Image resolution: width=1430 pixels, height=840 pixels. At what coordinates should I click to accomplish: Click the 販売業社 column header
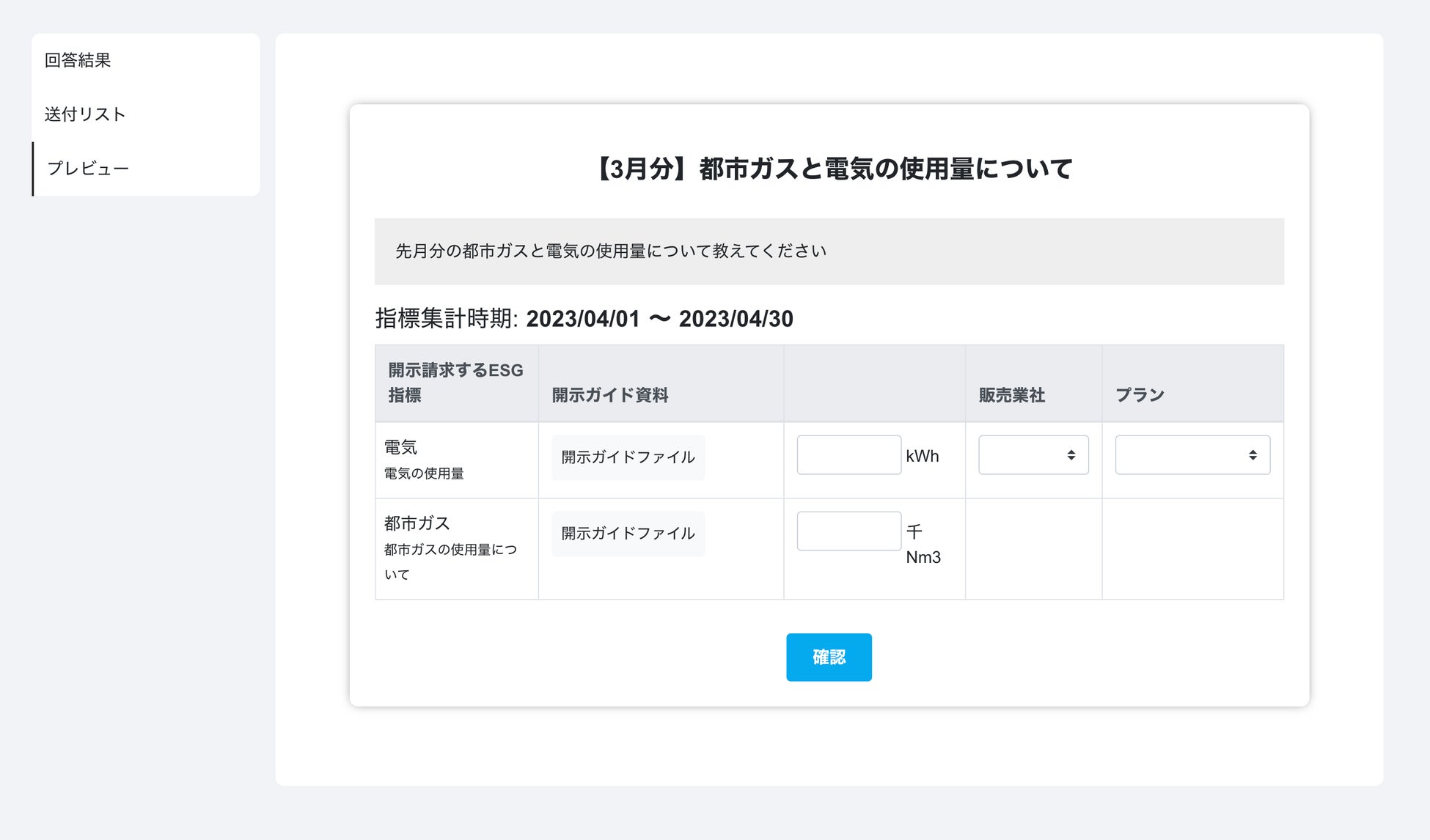click(1011, 395)
